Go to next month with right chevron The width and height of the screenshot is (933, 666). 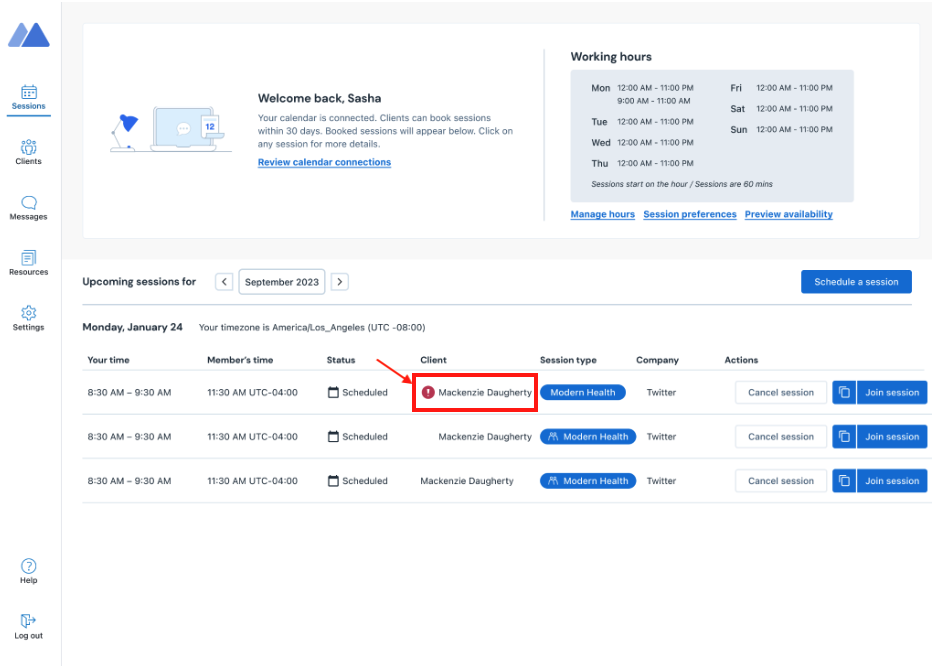[x=340, y=282]
